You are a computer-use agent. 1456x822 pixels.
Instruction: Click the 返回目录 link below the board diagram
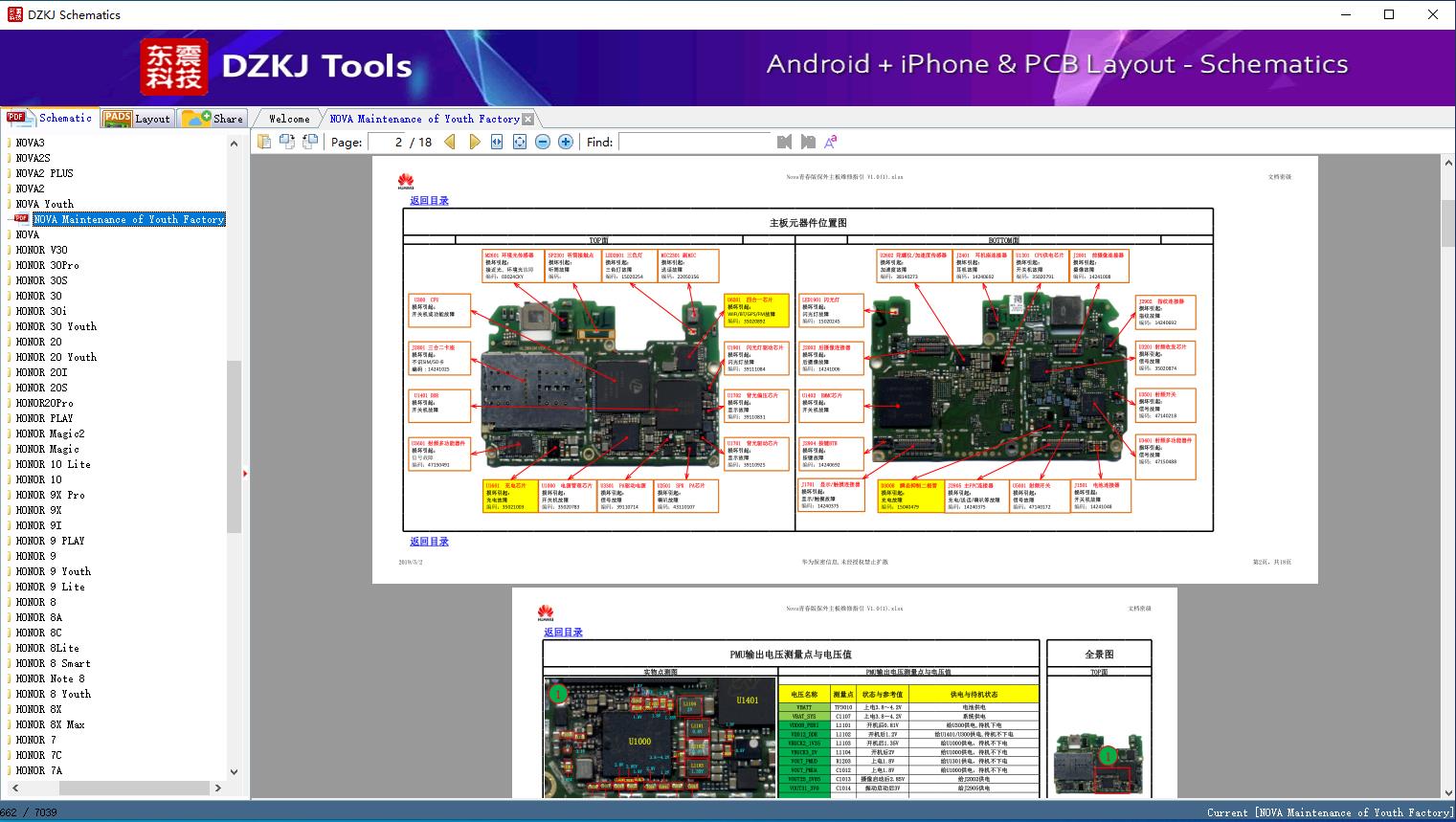pyautogui.click(x=429, y=542)
